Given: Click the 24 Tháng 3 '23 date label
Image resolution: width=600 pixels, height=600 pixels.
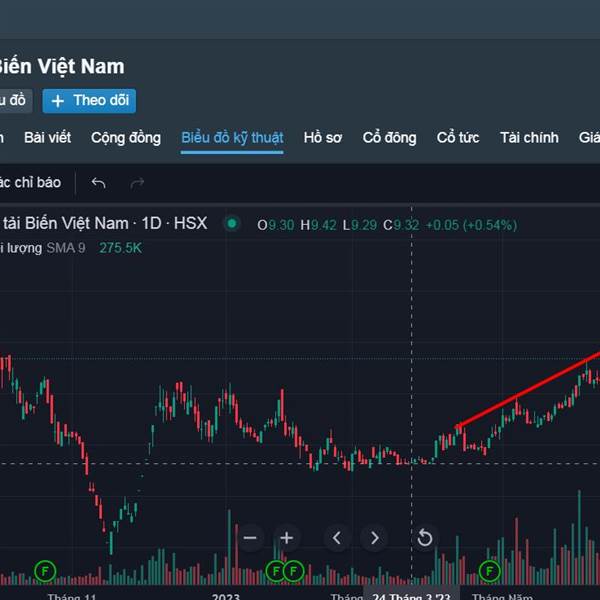Looking at the screenshot, I should (x=412, y=595).
